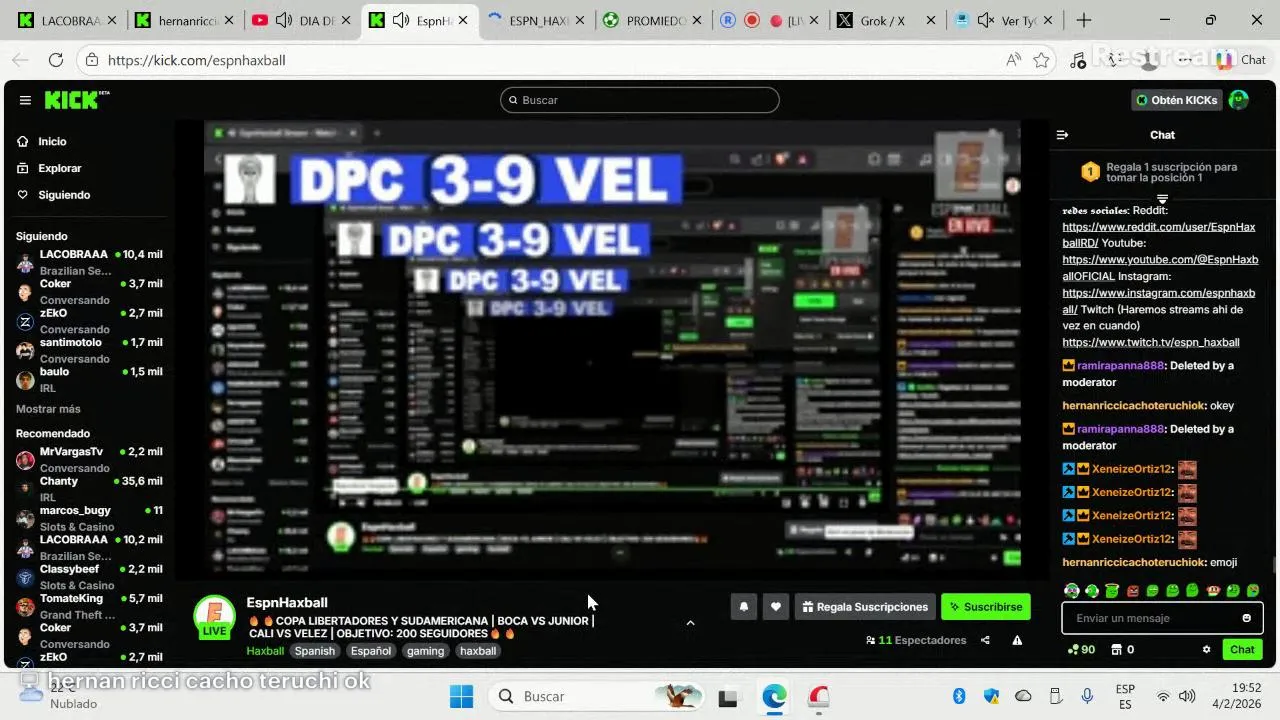Open santimotolo channel in the sidebar
1280x720 pixels.
coord(90,350)
